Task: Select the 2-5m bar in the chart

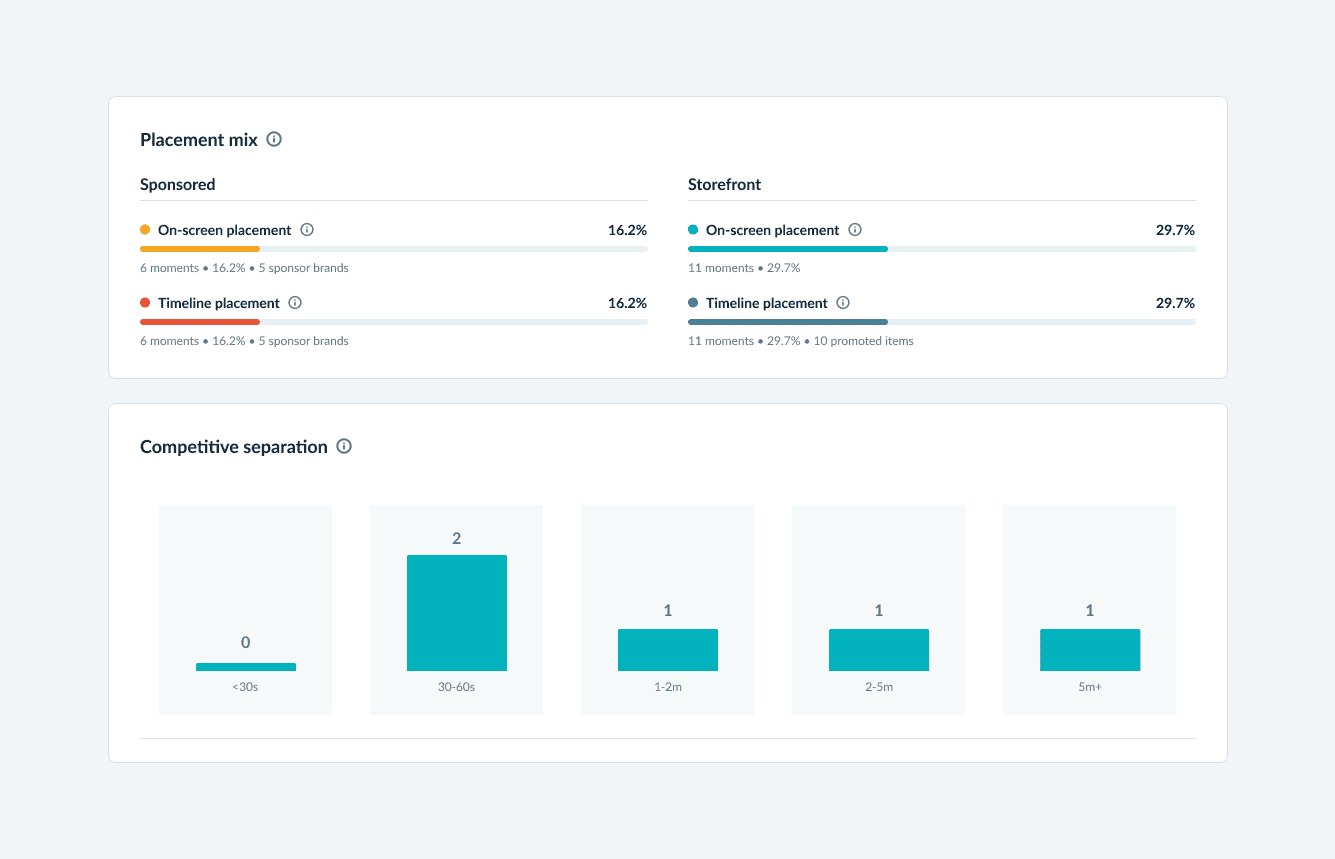Action: coord(879,650)
